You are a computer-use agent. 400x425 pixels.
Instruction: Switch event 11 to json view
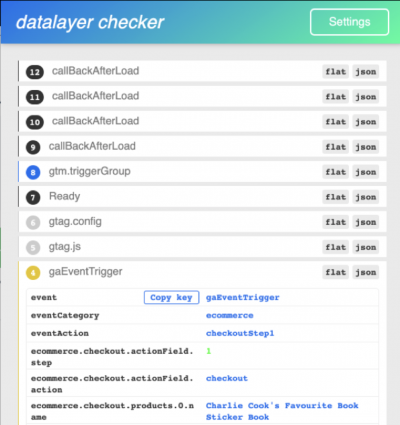click(366, 97)
